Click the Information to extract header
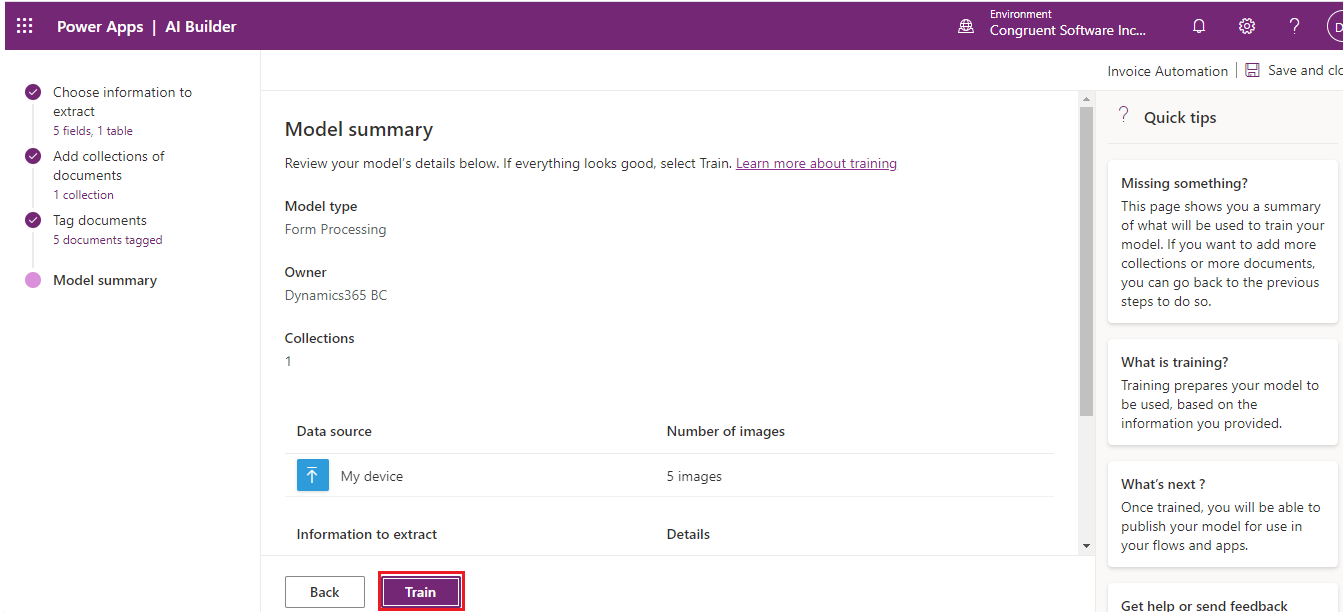 [x=367, y=534]
